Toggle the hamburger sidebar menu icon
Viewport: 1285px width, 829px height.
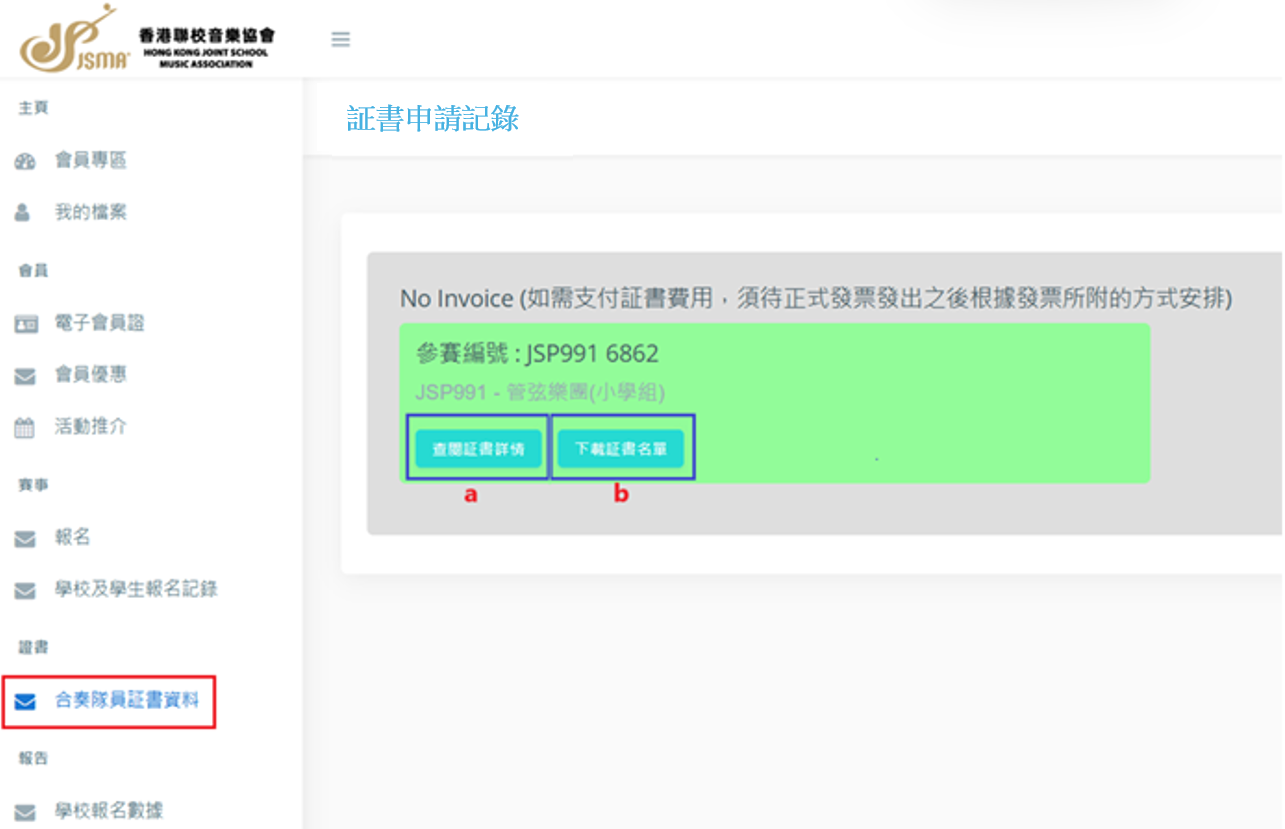(x=340, y=39)
